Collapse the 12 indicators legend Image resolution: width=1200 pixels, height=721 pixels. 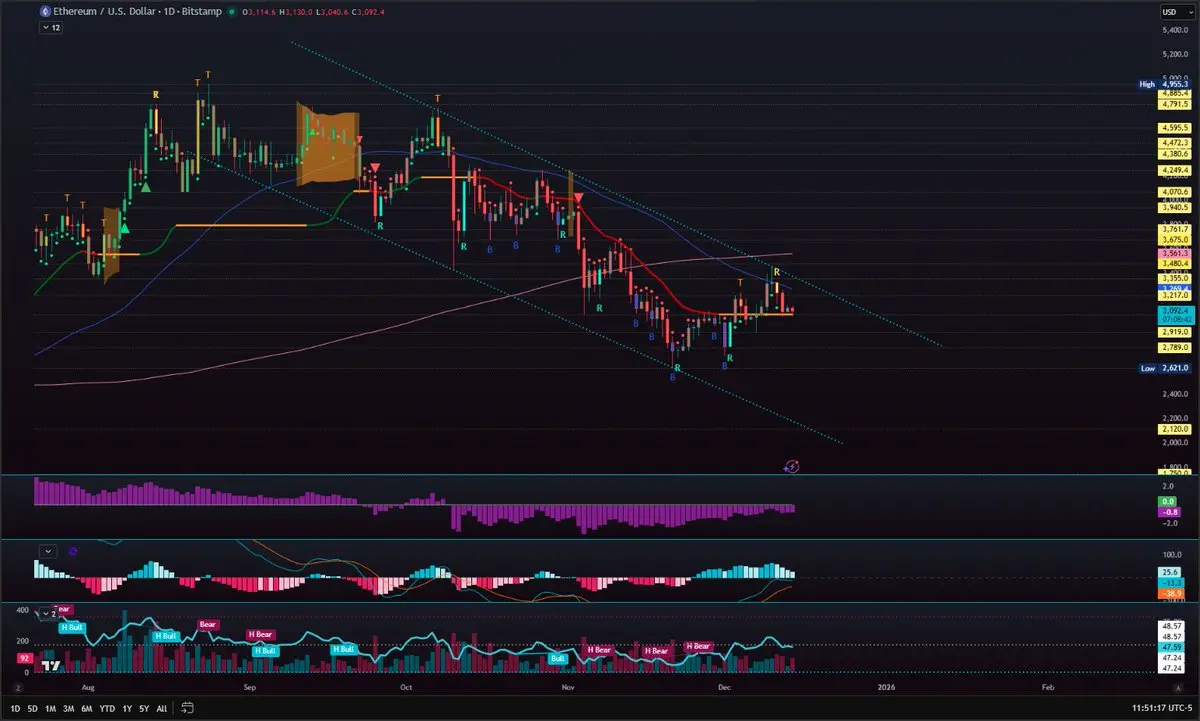click(50, 28)
